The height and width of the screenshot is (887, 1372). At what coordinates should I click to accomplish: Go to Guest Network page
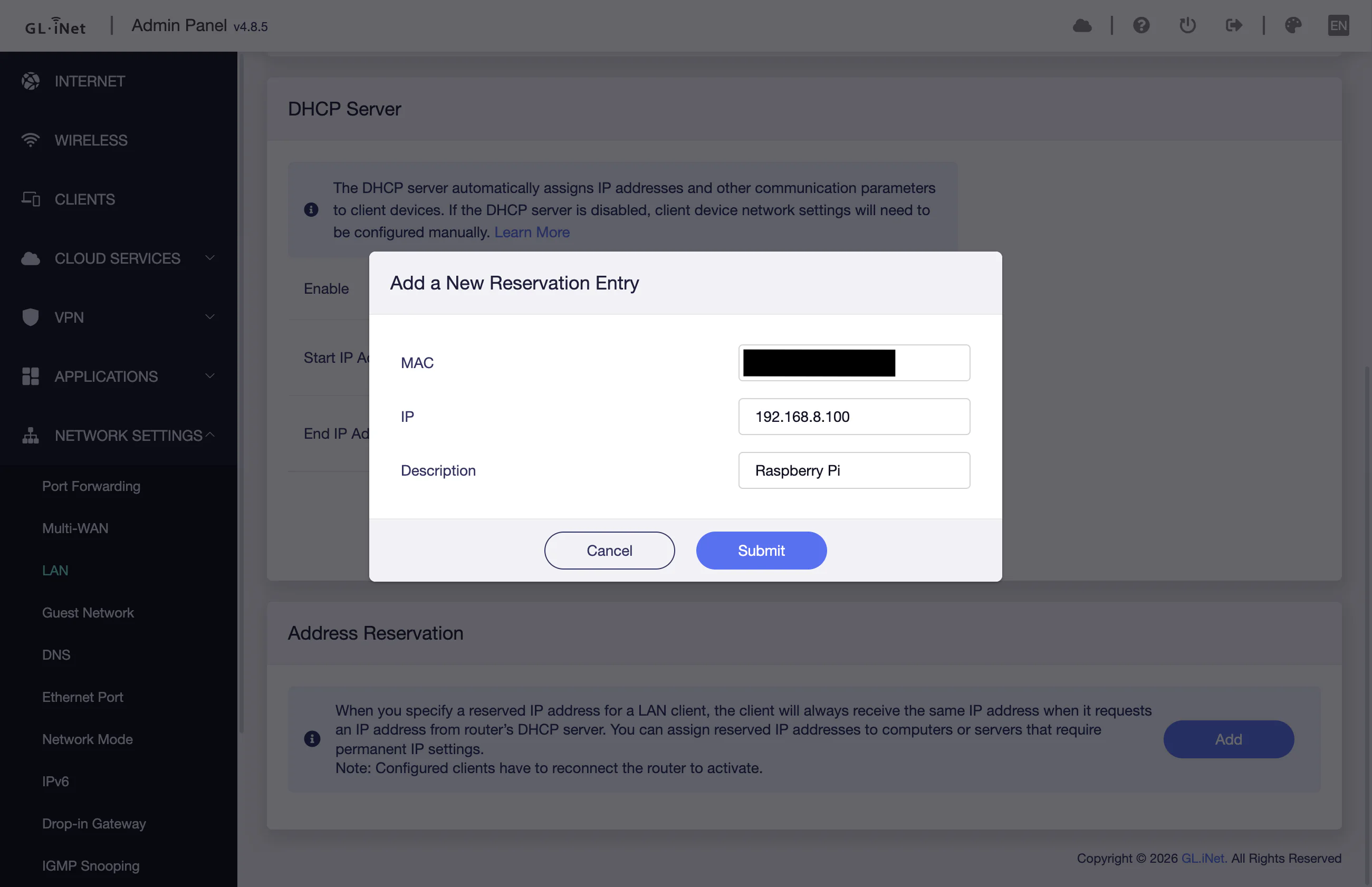tap(88, 612)
